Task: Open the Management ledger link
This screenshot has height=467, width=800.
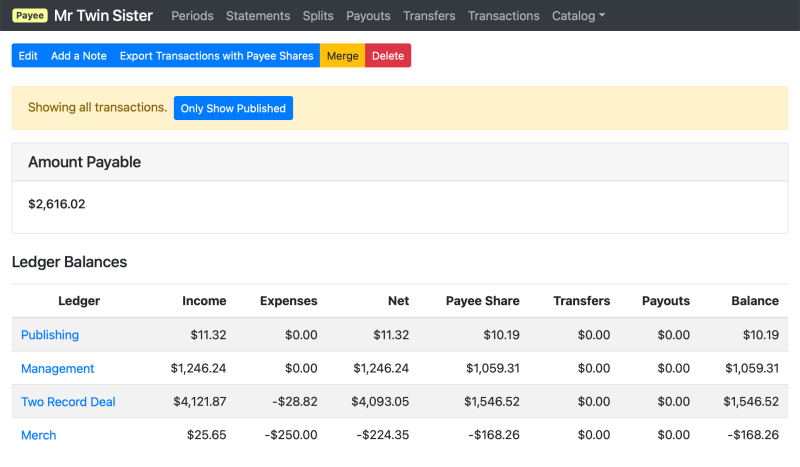Action: pyautogui.click(x=58, y=369)
